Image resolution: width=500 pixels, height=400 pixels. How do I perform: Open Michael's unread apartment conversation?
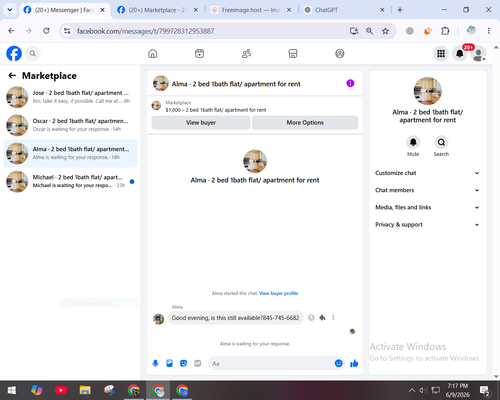(70, 182)
